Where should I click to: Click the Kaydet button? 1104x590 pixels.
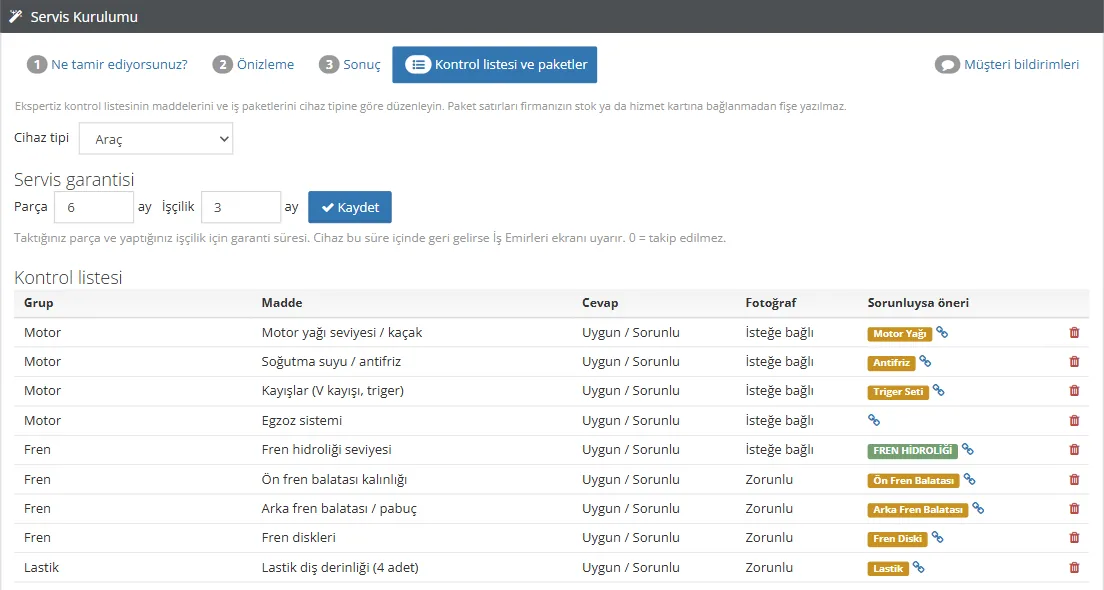coord(350,207)
